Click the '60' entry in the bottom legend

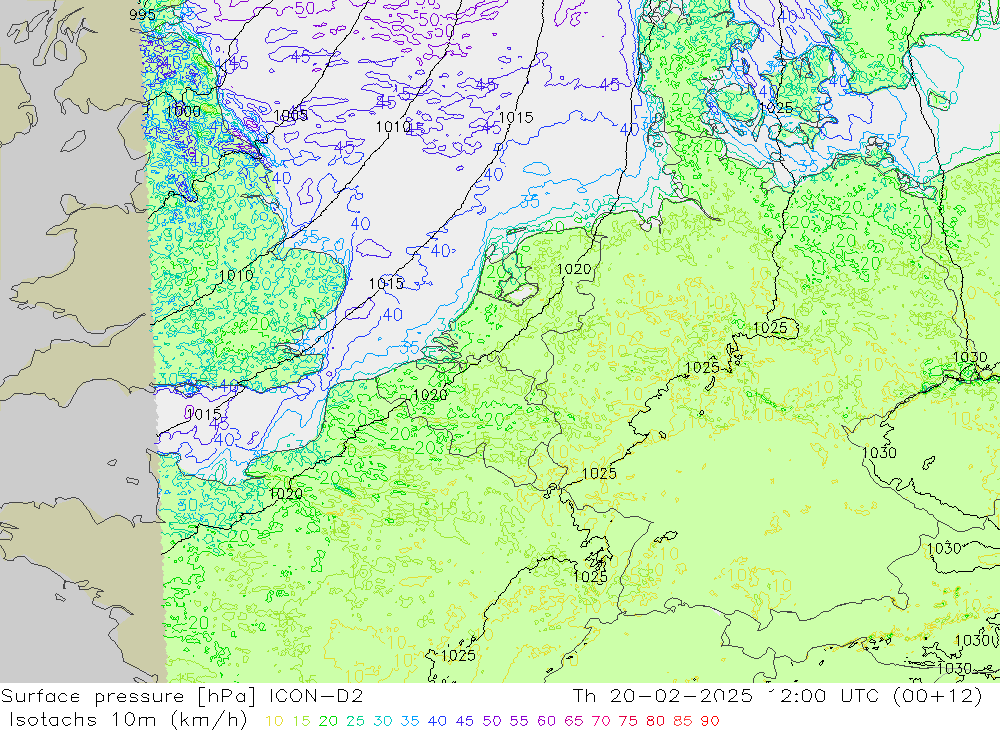[x=547, y=722]
